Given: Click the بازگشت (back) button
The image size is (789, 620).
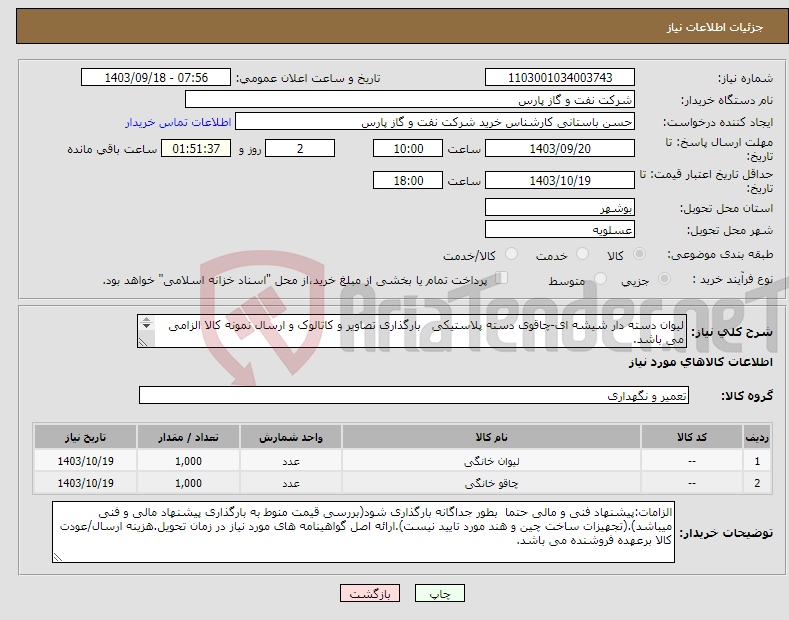Looking at the screenshot, I should tap(370, 593).
